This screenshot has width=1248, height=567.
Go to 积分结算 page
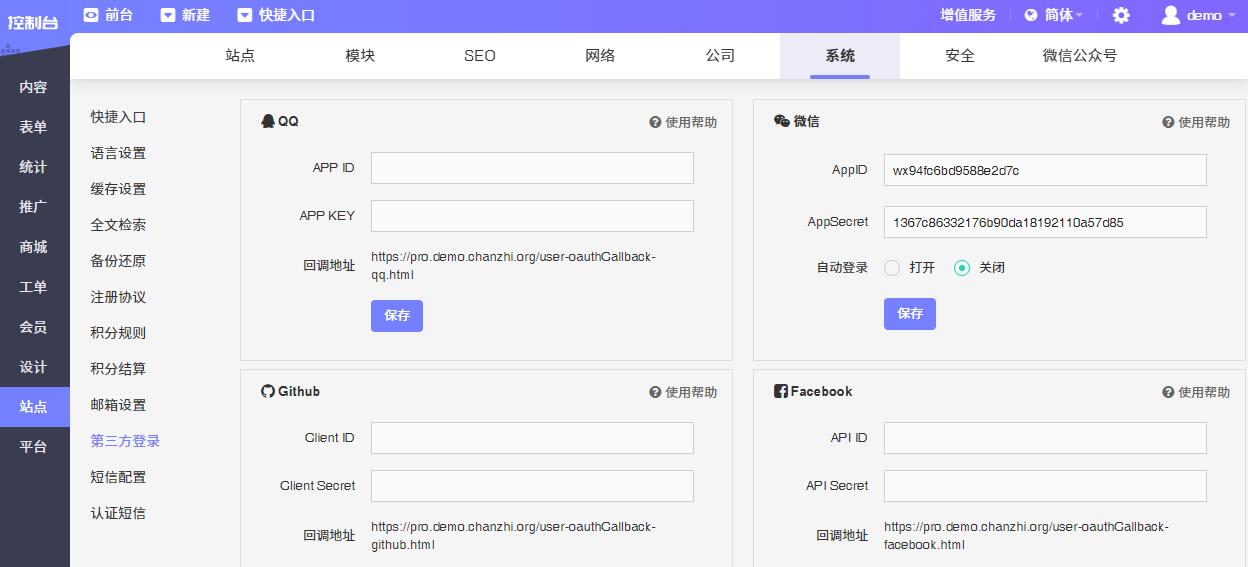pos(118,369)
